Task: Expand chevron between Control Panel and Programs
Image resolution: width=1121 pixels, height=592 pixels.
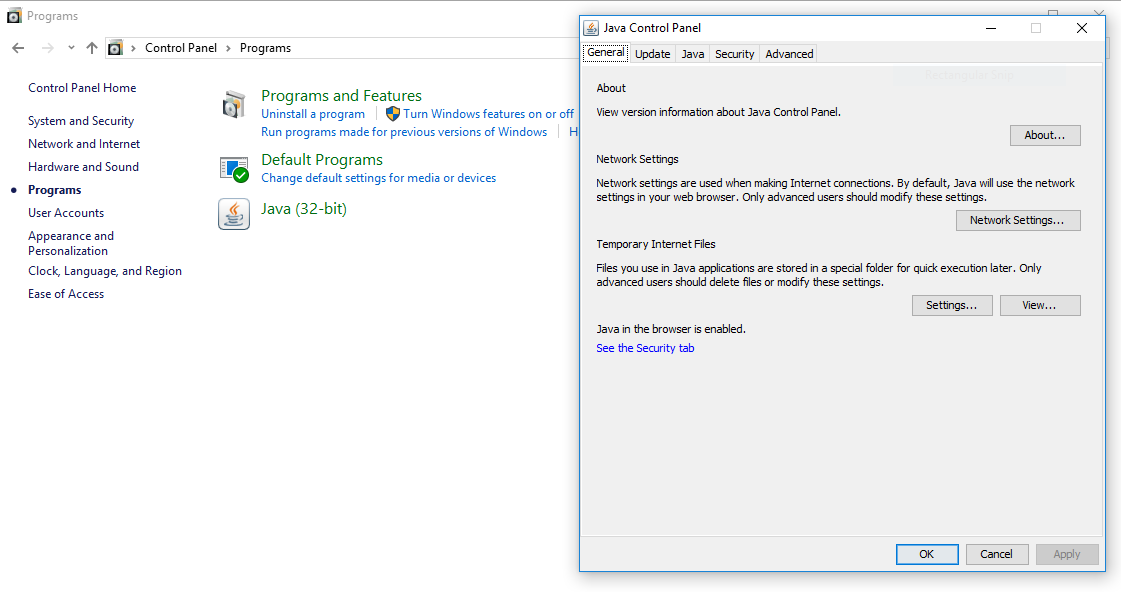Action: pyautogui.click(x=228, y=48)
